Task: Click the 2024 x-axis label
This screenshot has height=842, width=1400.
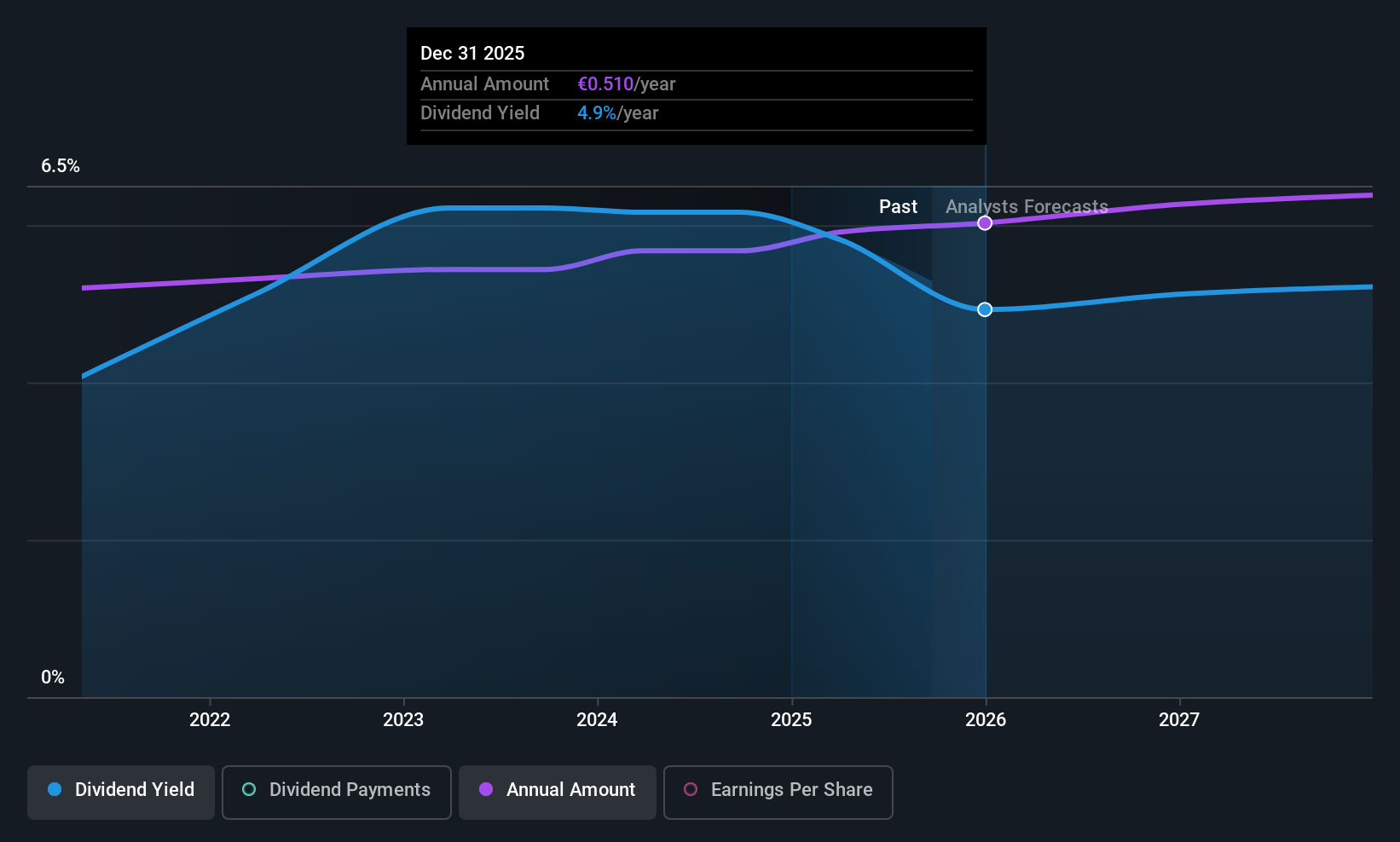Action: click(597, 720)
